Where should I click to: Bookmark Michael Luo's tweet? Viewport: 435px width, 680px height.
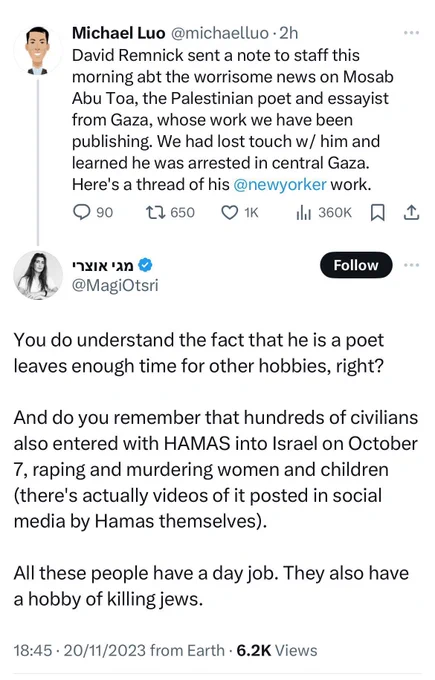coord(377,212)
